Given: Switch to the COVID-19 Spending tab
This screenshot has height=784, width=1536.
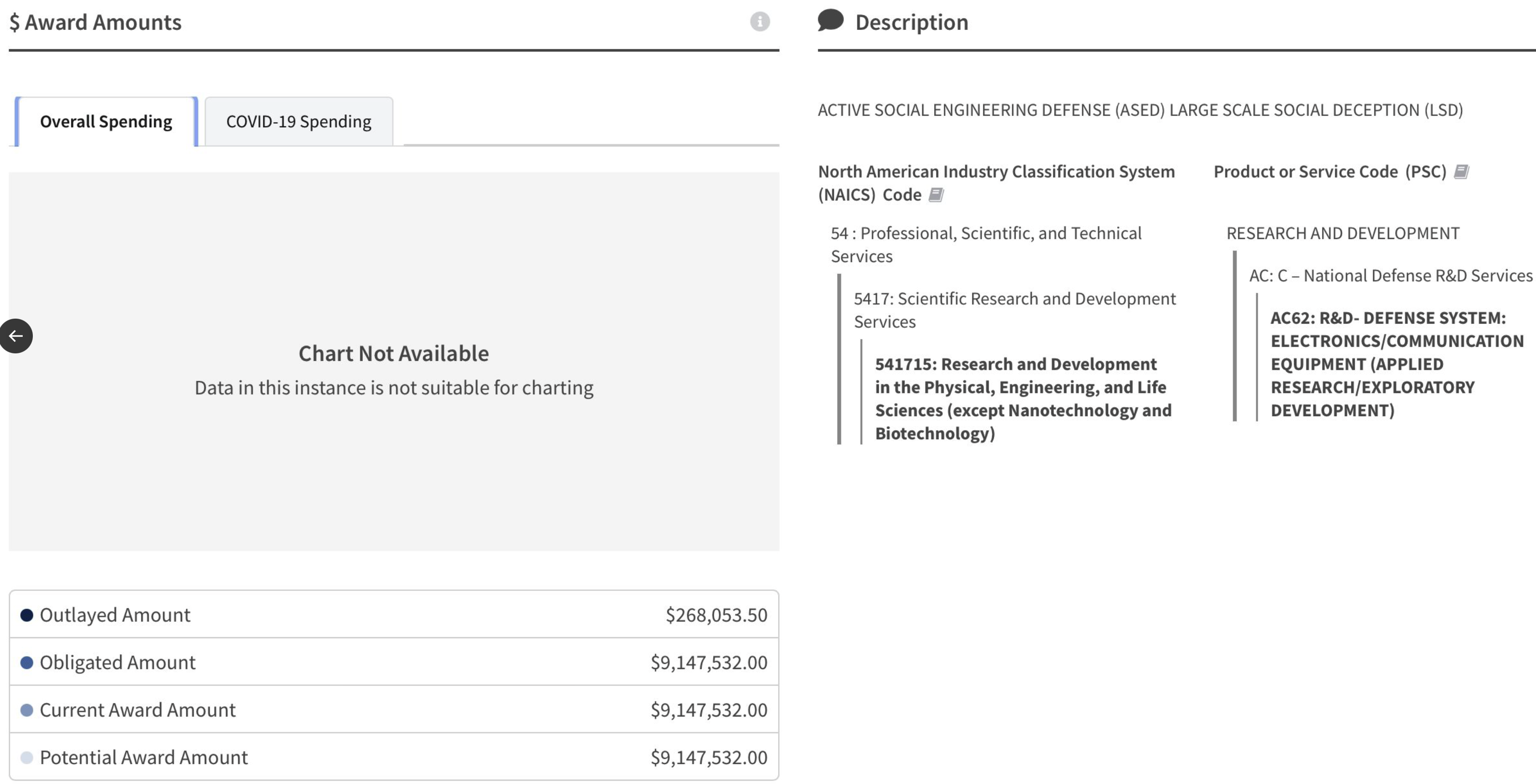Looking at the screenshot, I should tap(298, 122).
